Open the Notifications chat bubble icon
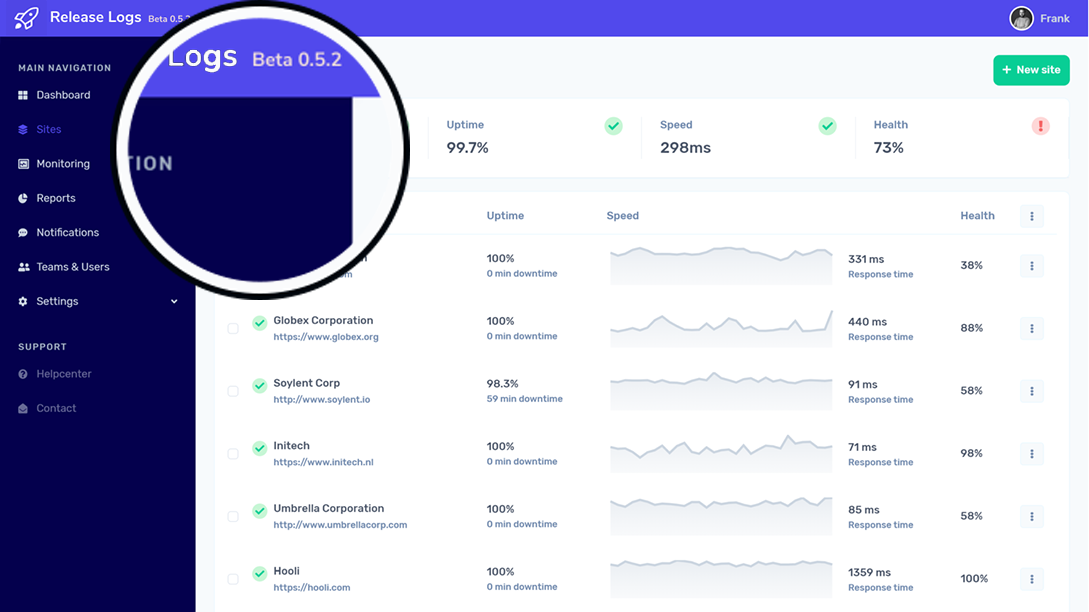The height and width of the screenshot is (612, 1089). click(x=23, y=233)
